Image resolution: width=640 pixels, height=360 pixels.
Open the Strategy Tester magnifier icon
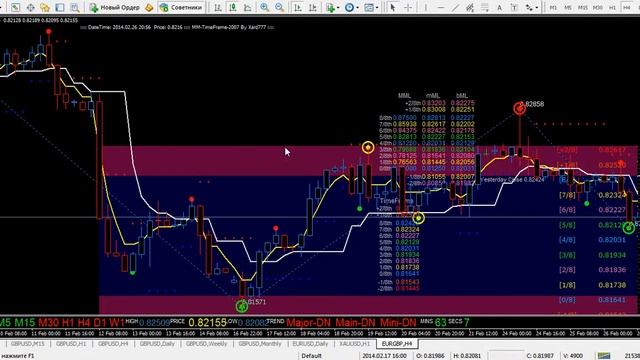coord(75,7)
